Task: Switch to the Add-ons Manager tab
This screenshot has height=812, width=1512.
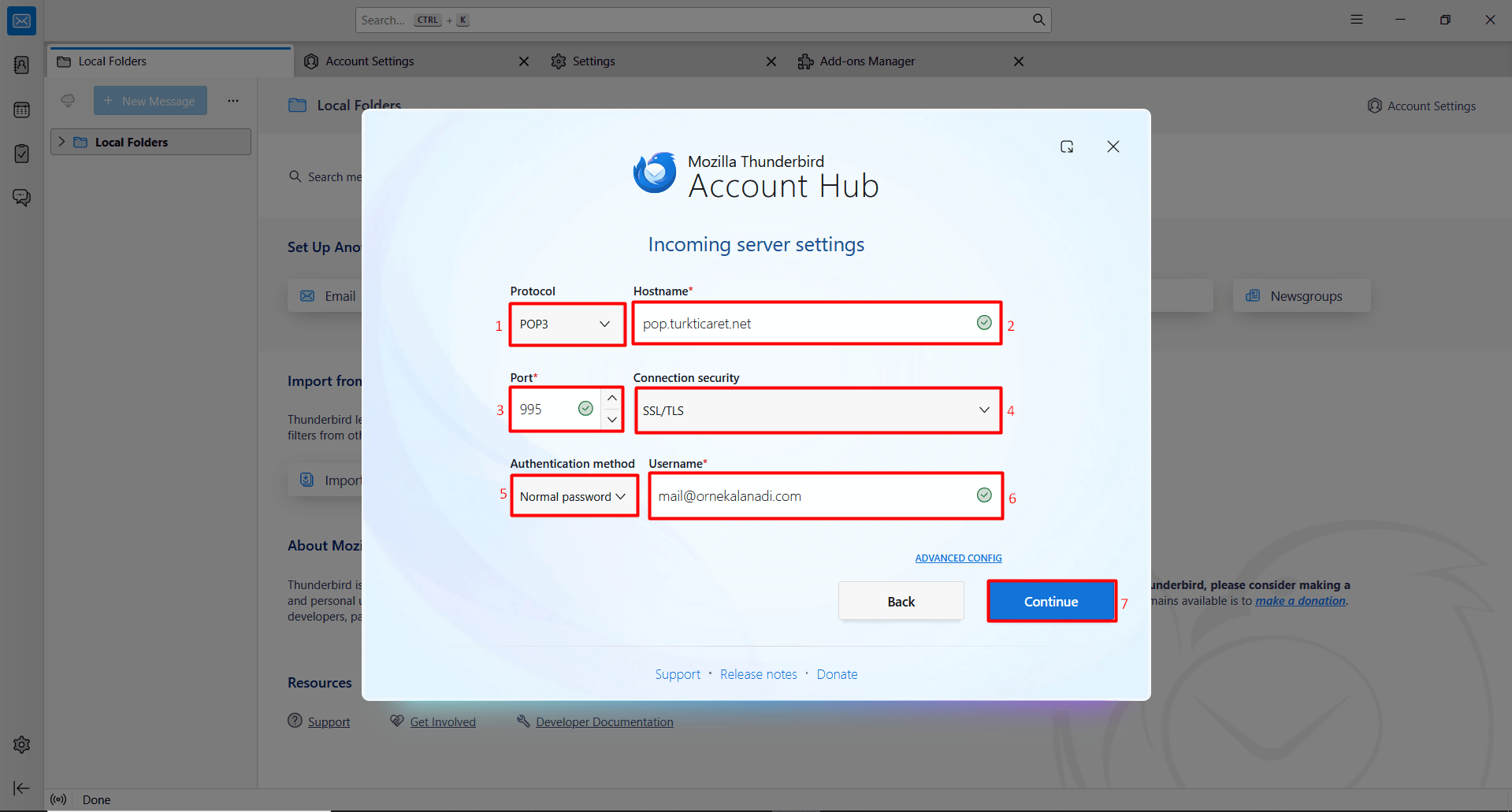Action: pyautogui.click(x=867, y=61)
